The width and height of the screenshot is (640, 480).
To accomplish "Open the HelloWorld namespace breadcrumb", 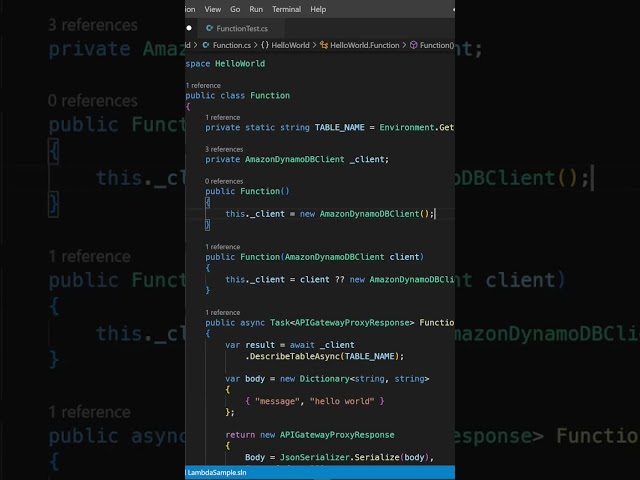I will click(x=290, y=45).
